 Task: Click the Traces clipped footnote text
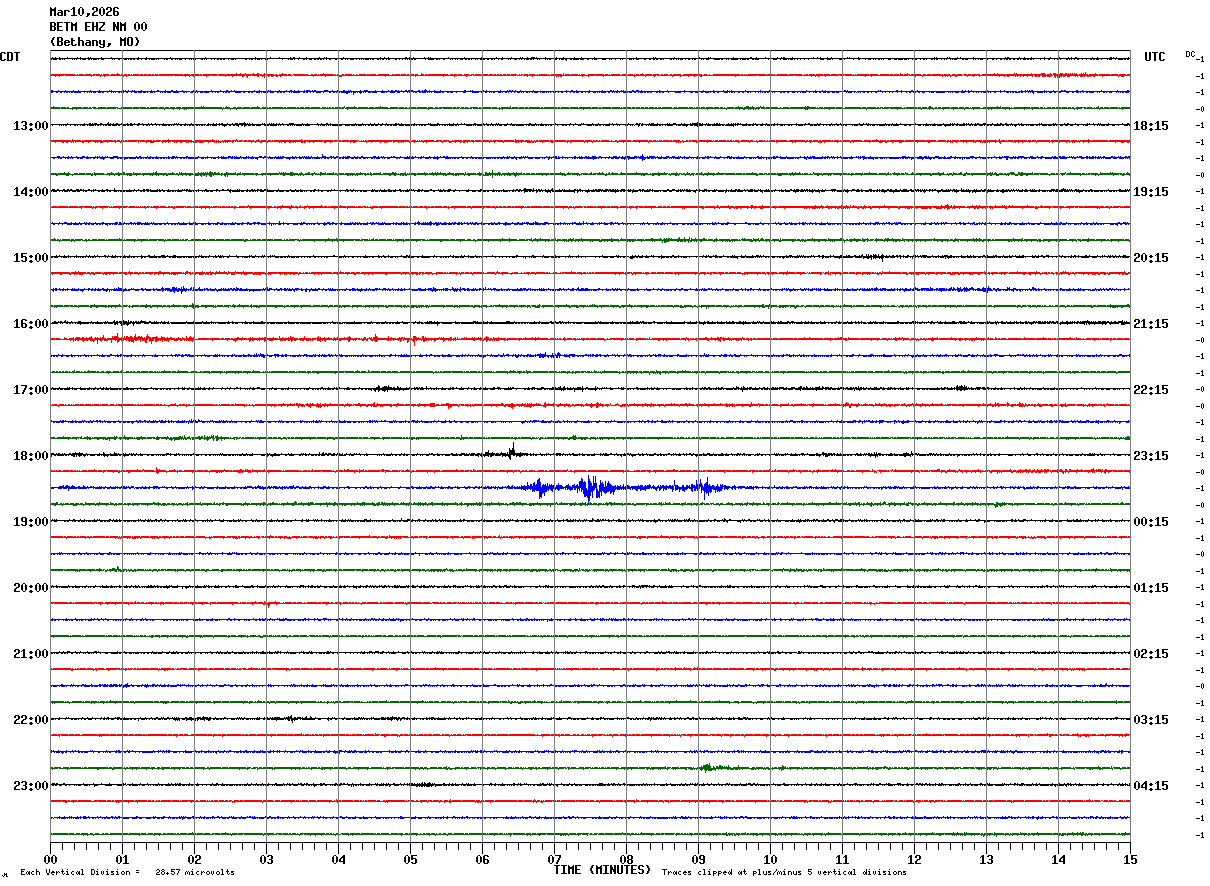(784, 873)
